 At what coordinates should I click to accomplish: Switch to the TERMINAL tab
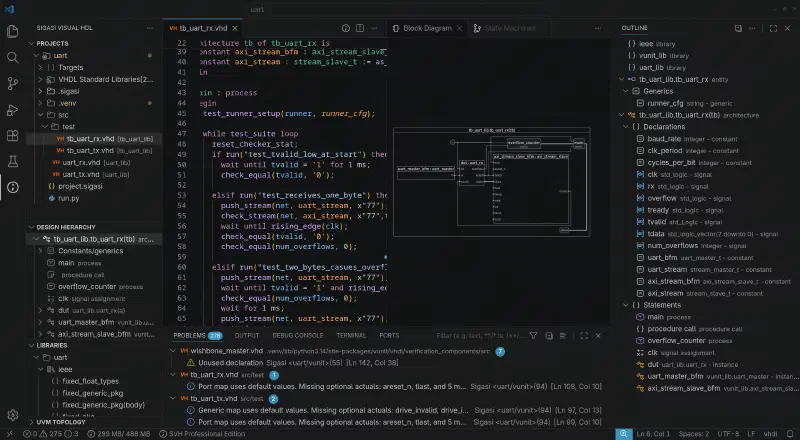click(x=351, y=335)
